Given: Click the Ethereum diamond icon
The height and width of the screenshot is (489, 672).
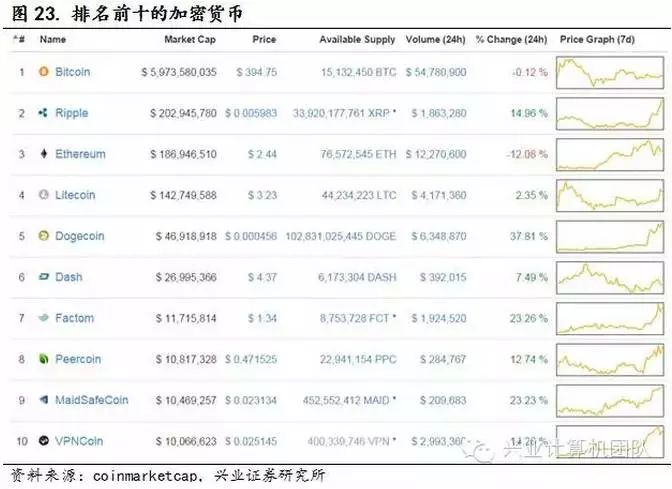Looking at the screenshot, I should pyautogui.click(x=44, y=153).
